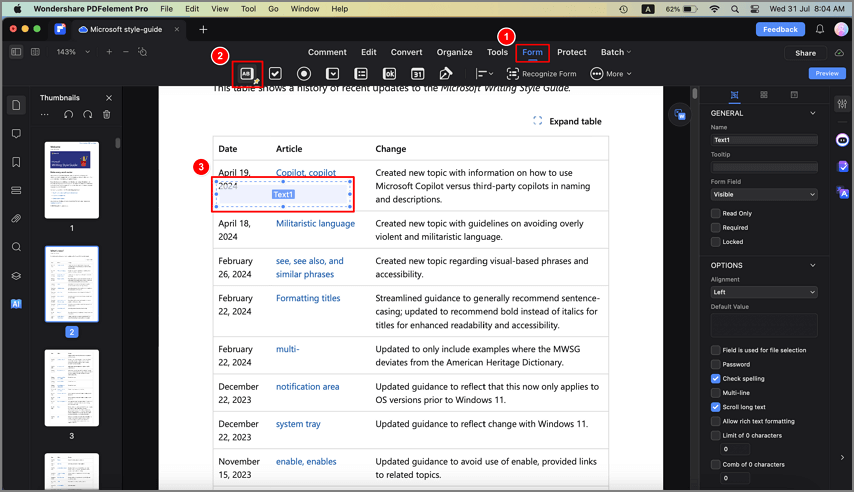Image resolution: width=854 pixels, height=492 pixels.
Task: Switch to the Protect tab
Action: point(571,52)
